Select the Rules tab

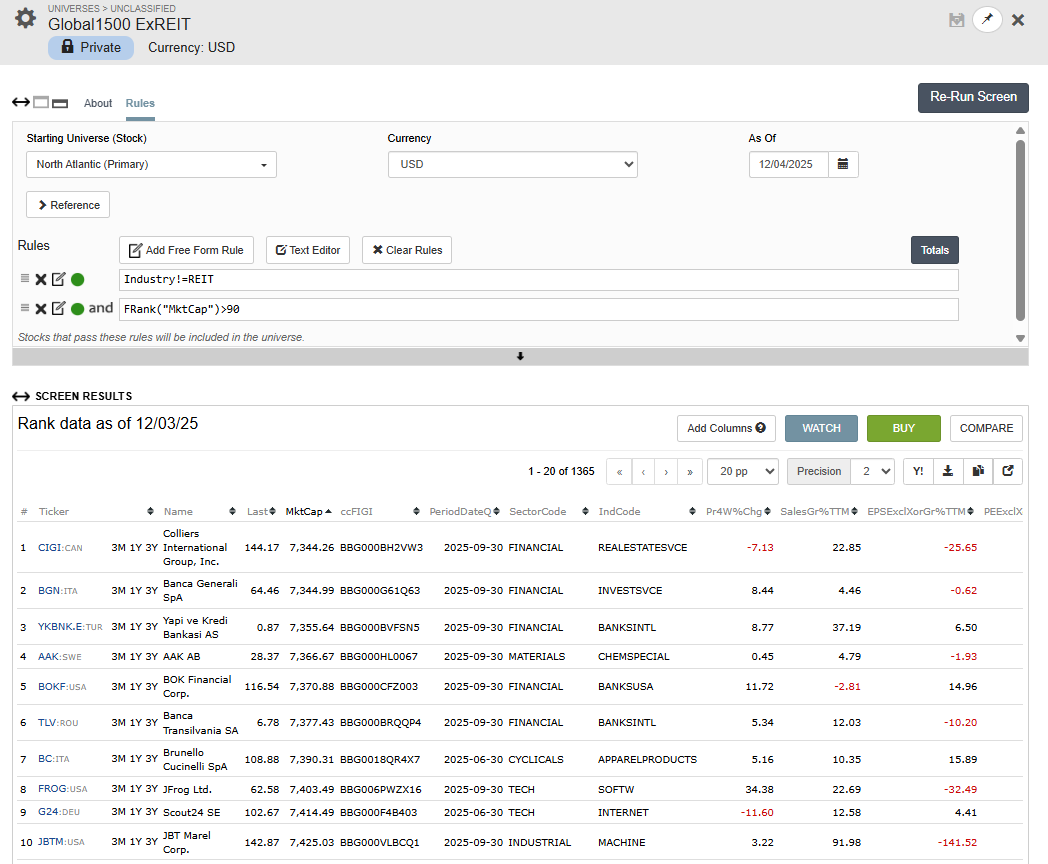(x=140, y=103)
